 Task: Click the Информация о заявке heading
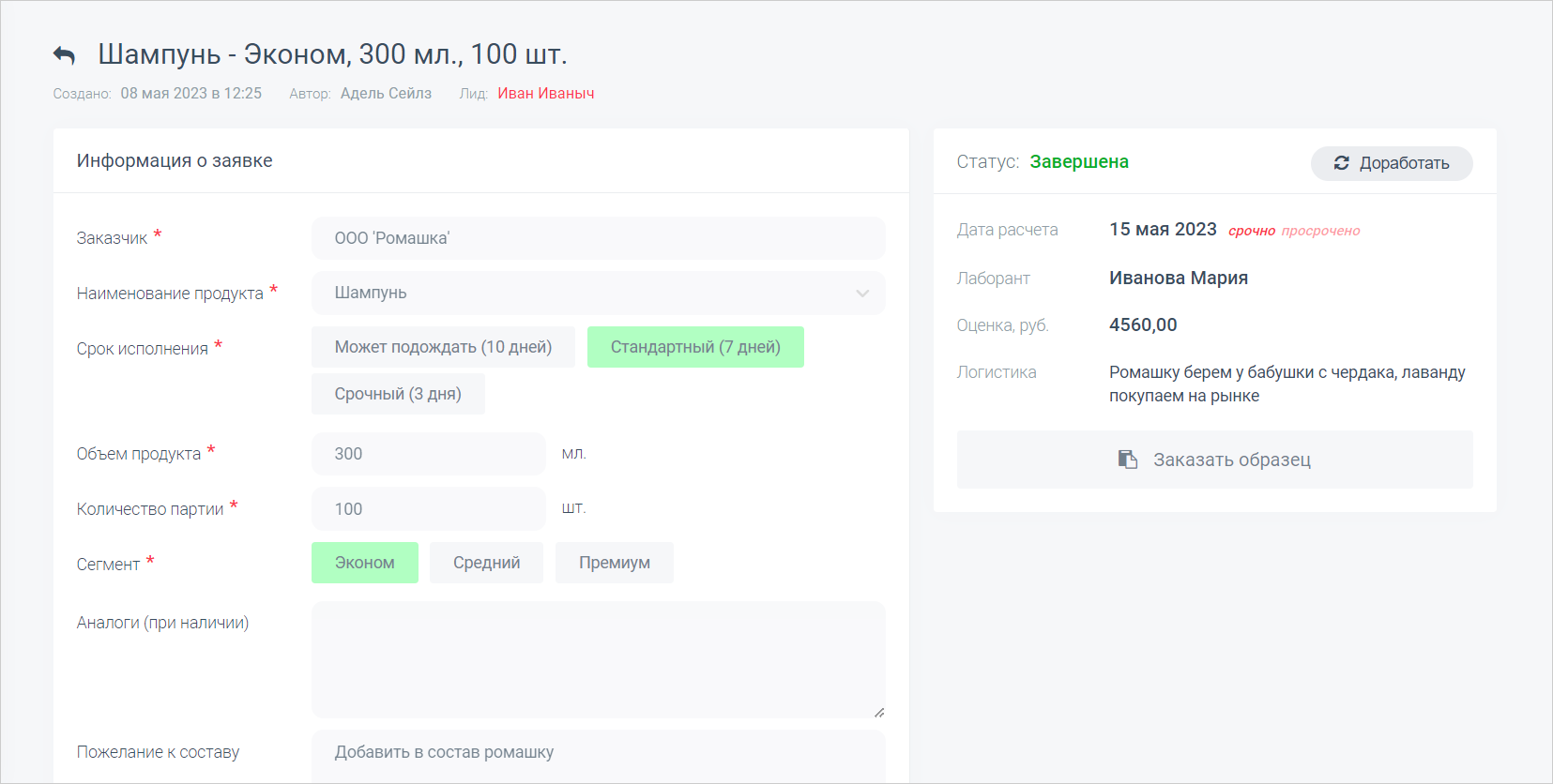pyautogui.click(x=175, y=160)
